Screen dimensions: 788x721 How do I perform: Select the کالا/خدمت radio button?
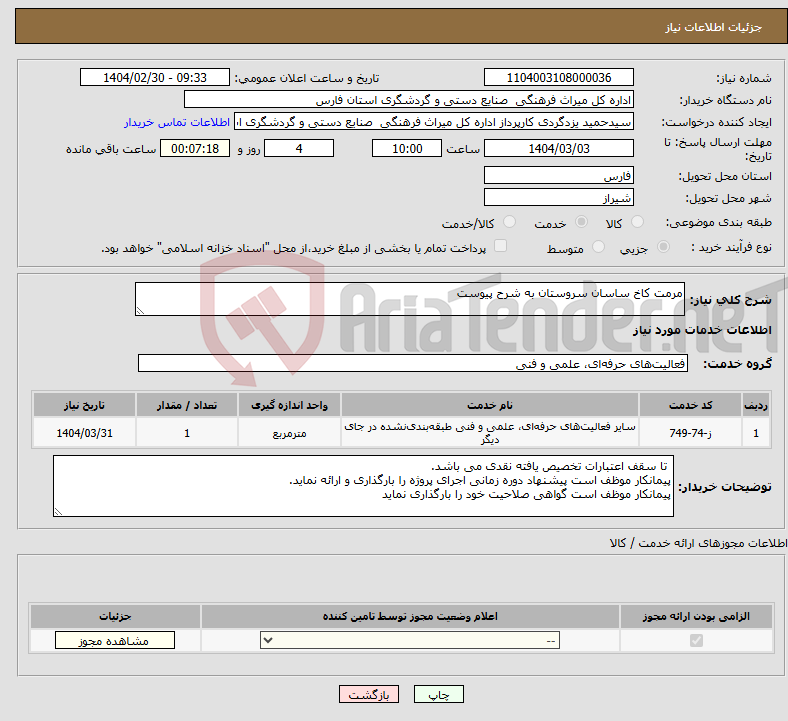click(509, 222)
